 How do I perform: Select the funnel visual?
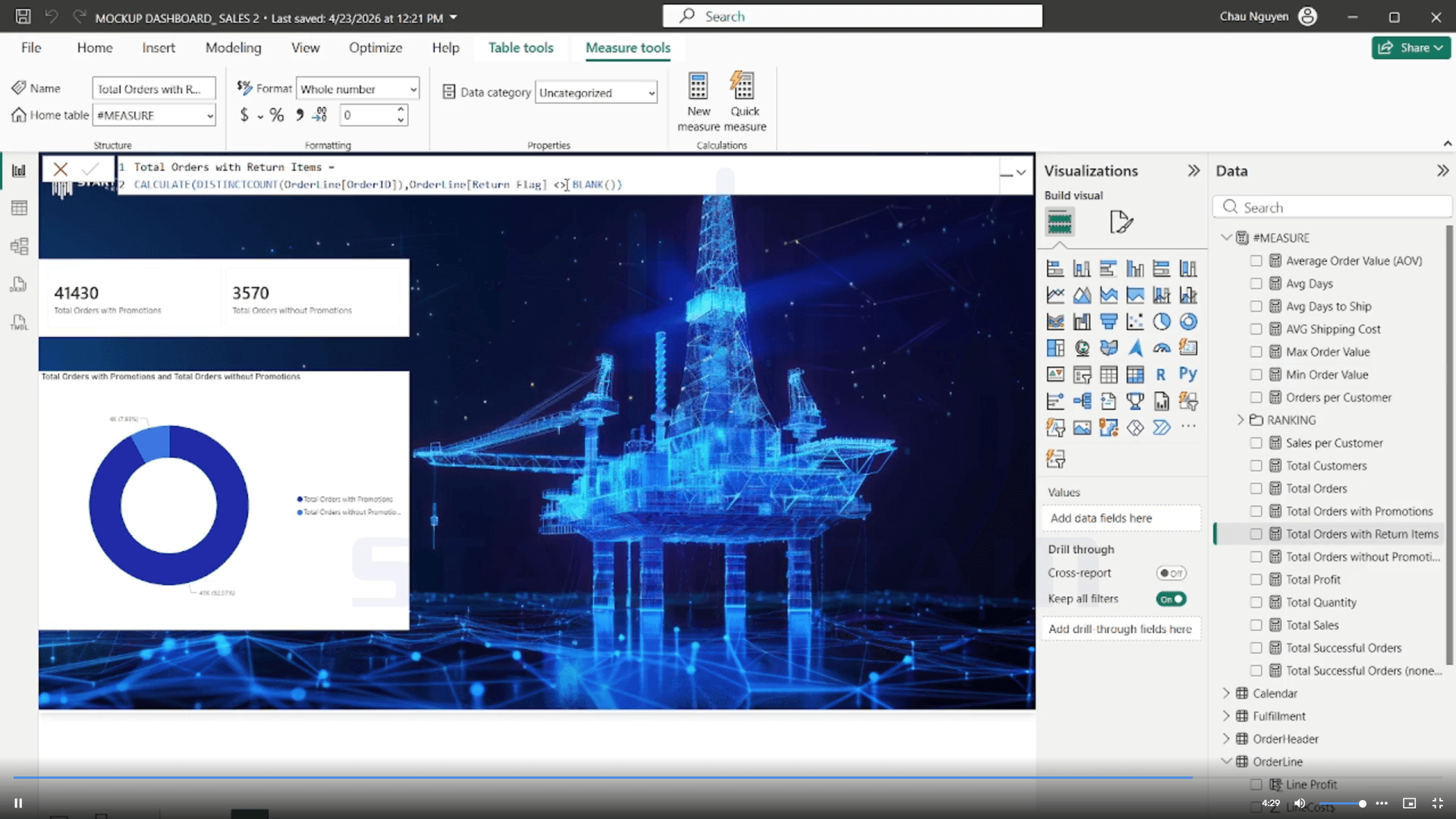[1108, 322]
